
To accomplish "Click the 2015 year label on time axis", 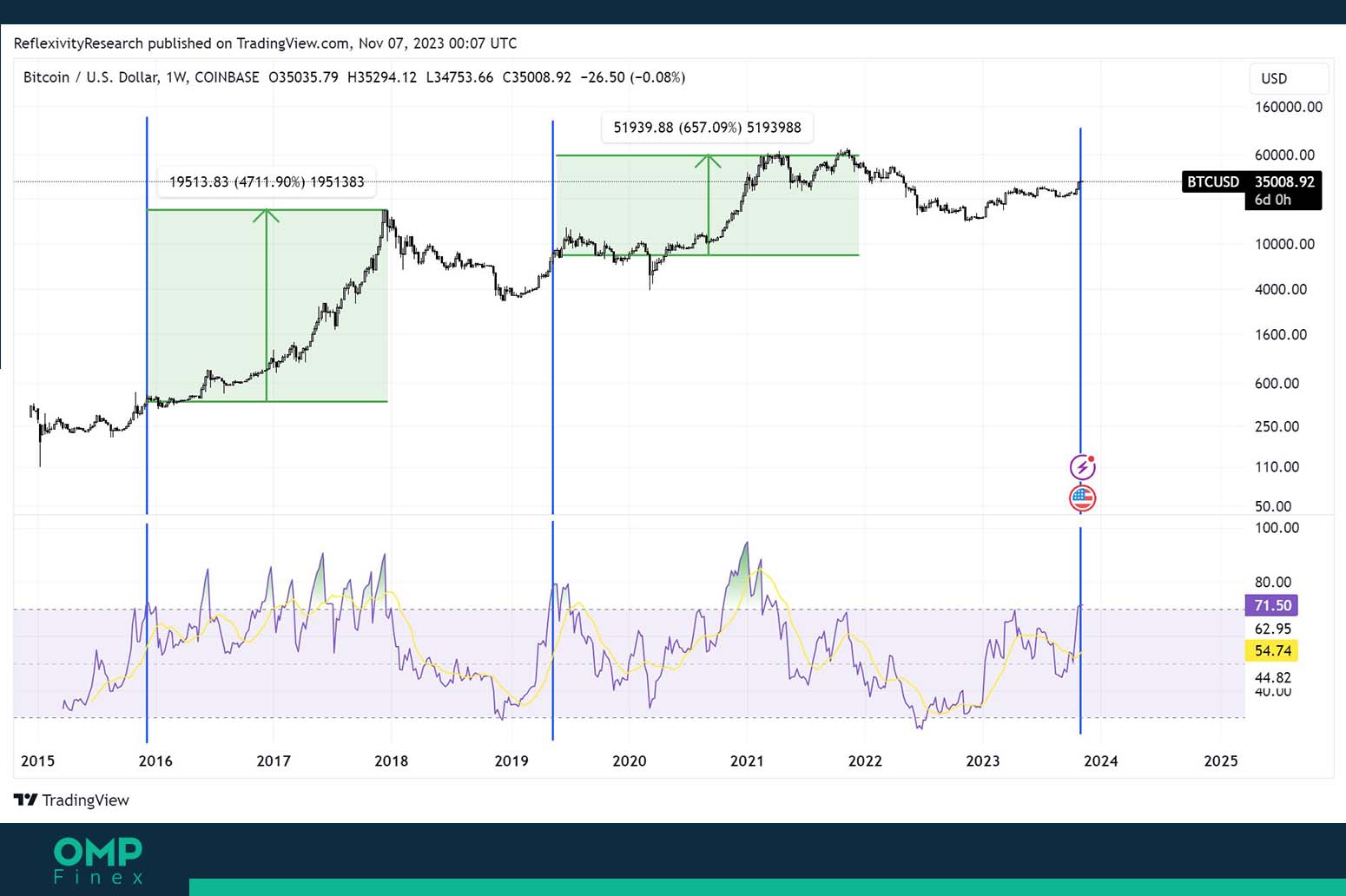I will coord(37,761).
